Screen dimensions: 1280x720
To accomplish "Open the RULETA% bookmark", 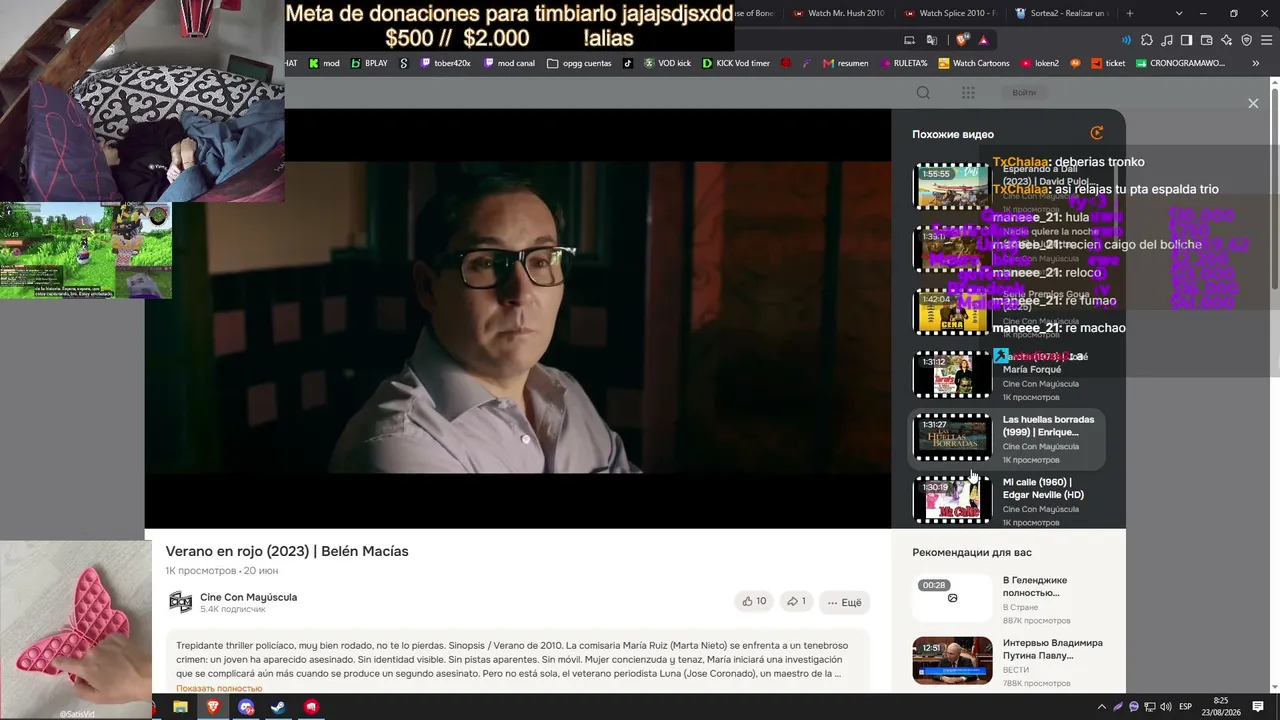I will coord(902,63).
